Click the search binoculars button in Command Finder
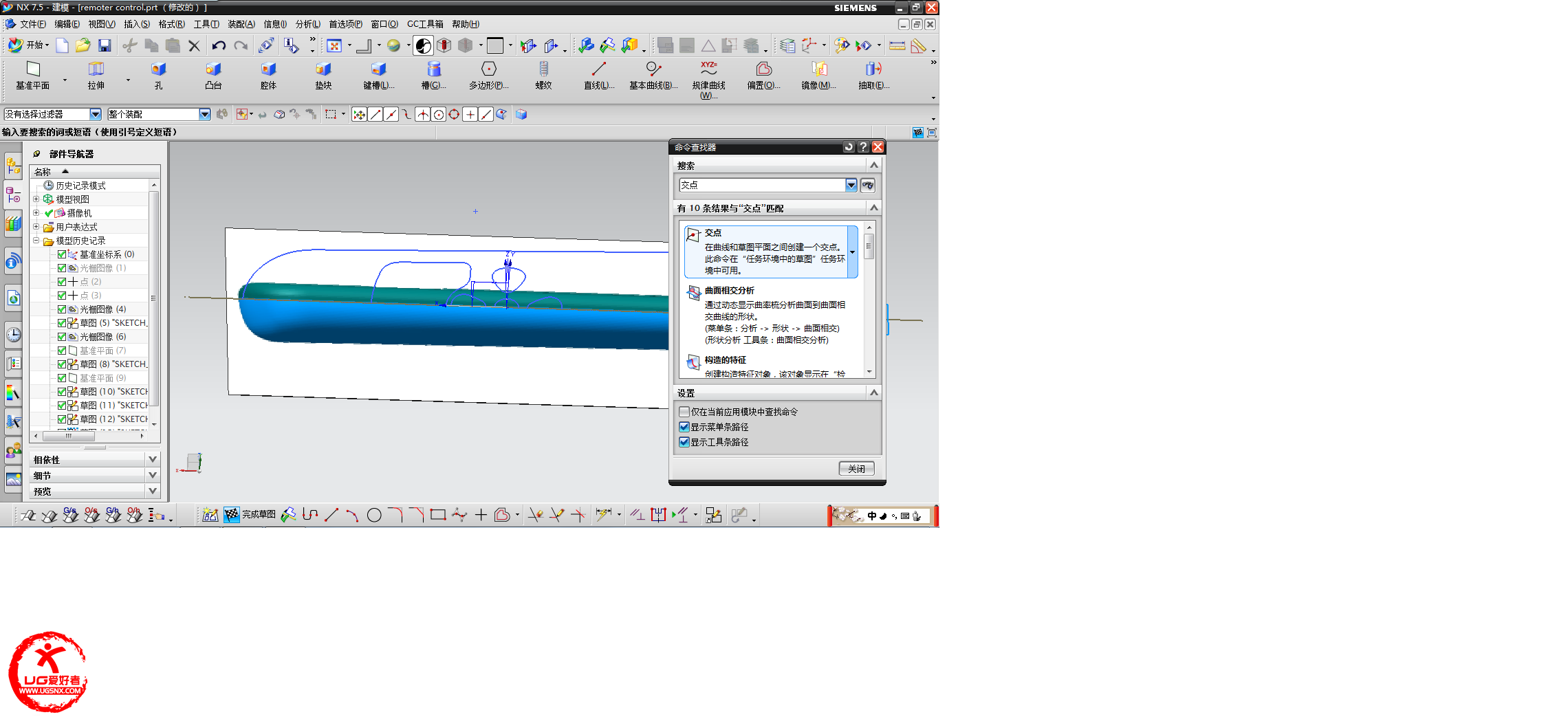Image resolution: width=1568 pixels, height=719 pixels. (868, 185)
